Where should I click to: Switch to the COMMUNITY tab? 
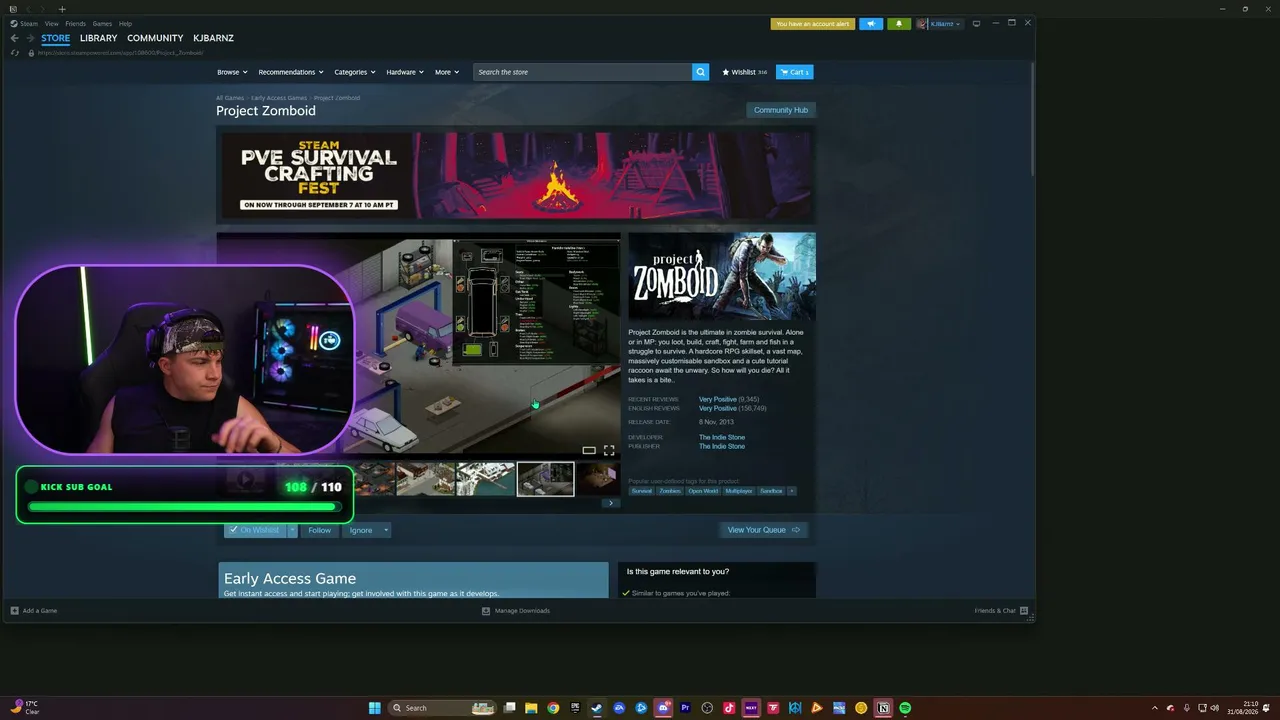pyautogui.click(x=155, y=38)
